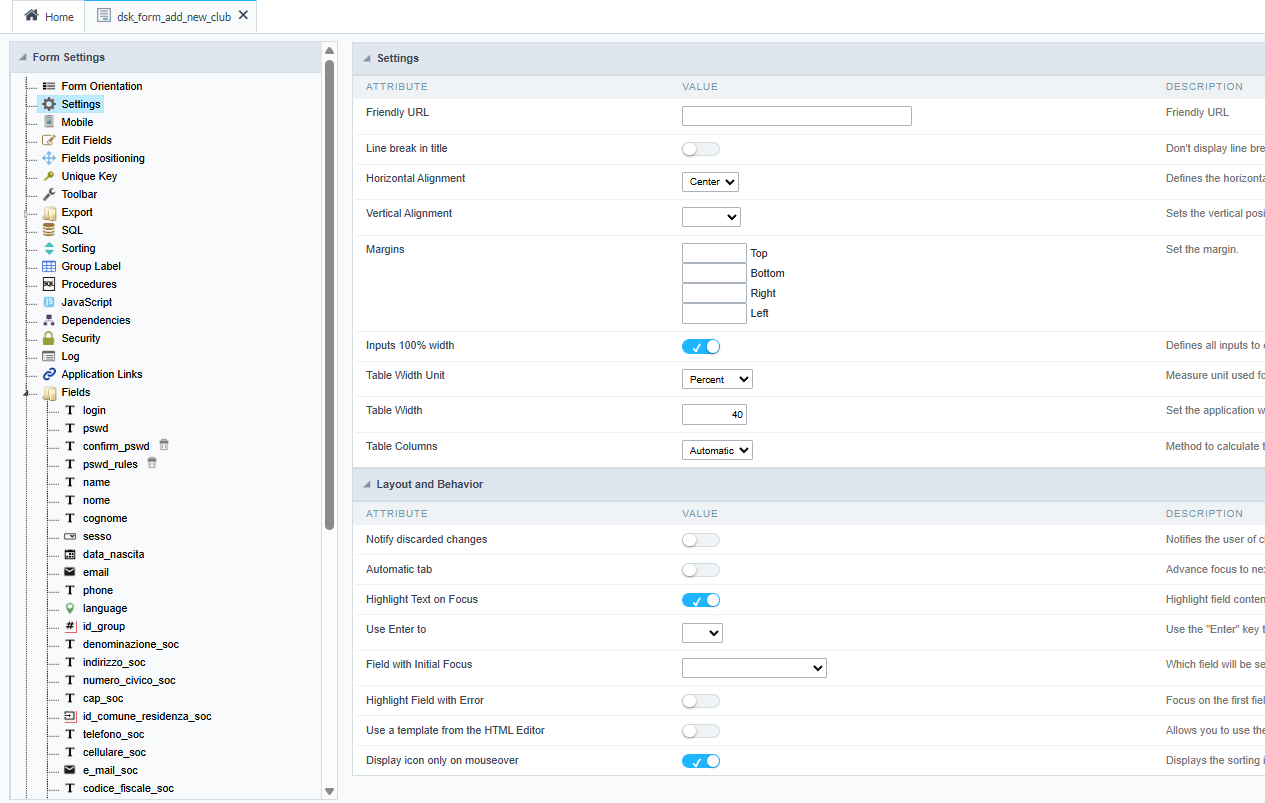Select the id_comune_residenza_soc field
Image resolution: width=1265 pixels, height=803 pixels.
click(x=147, y=716)
